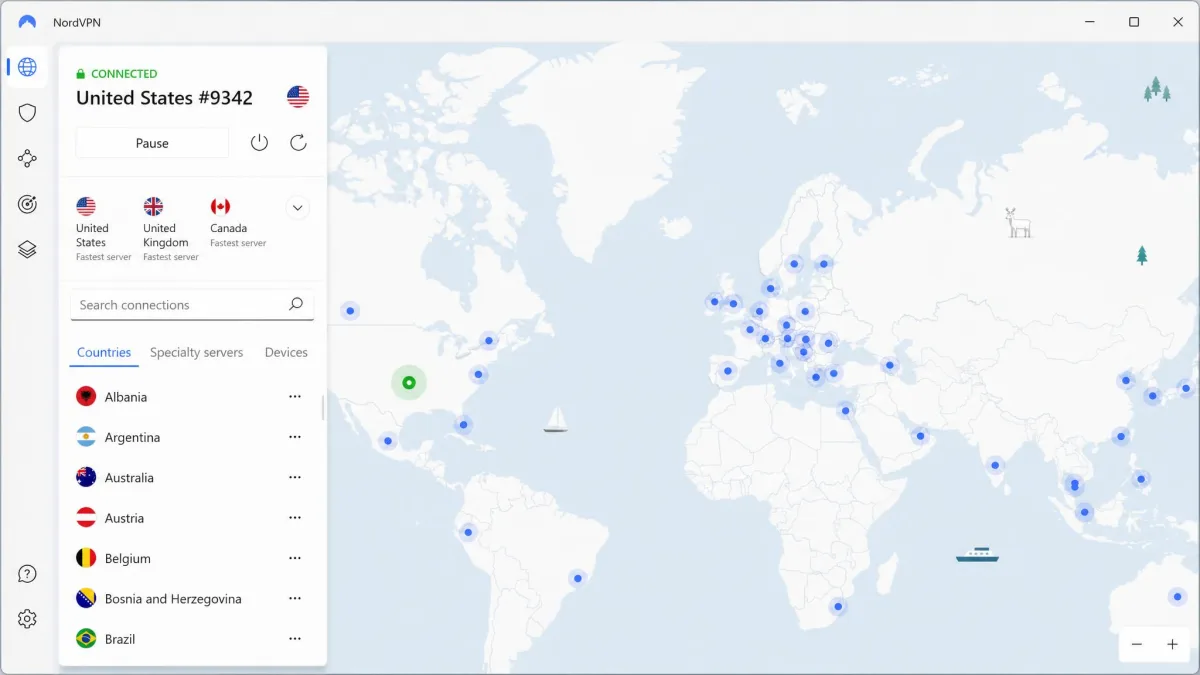Zoom in the map with plus button
The image size is (1200, 675).
point(1173,645)
